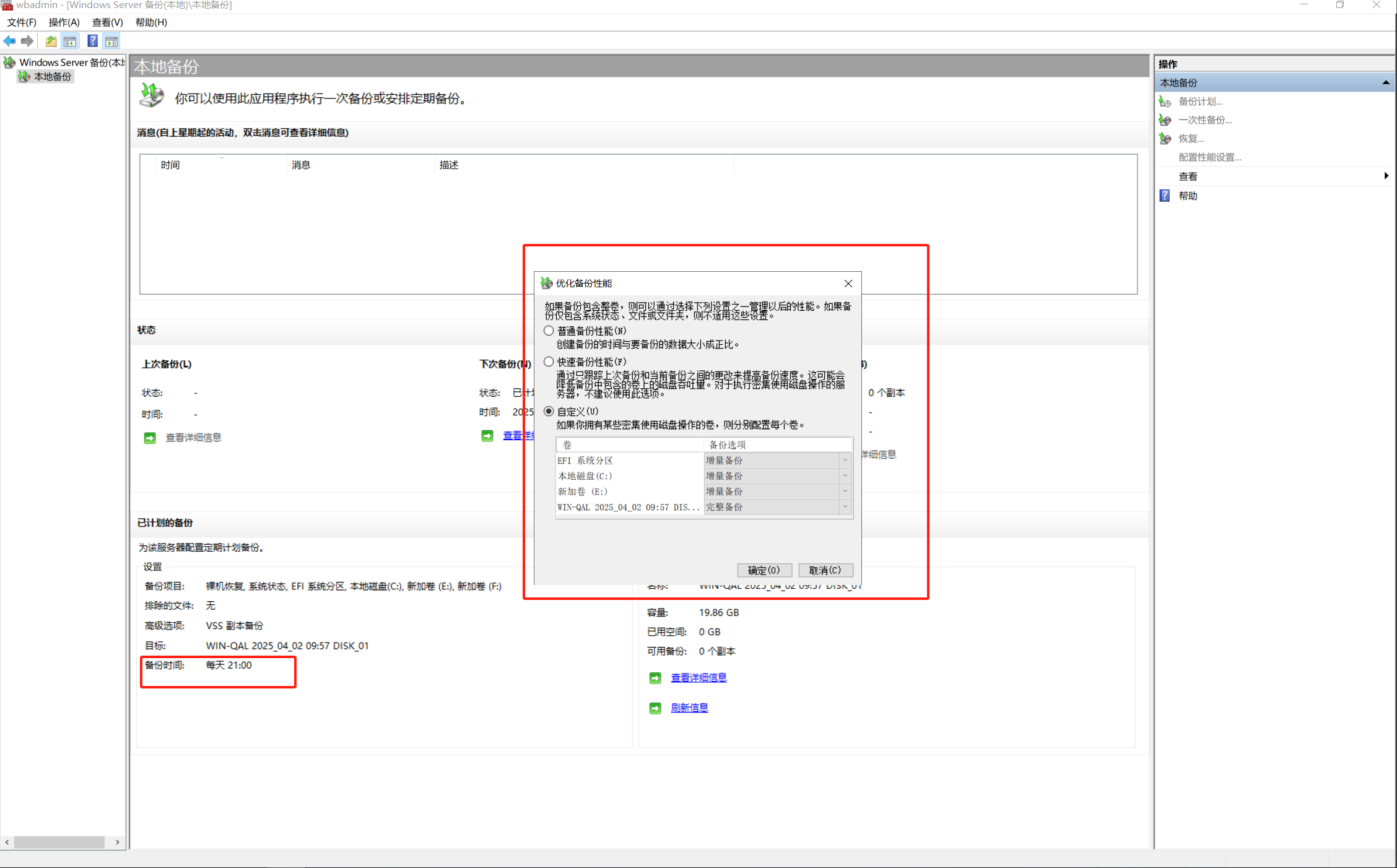Select the 自定义 radio button
The height and width of the screenshot is (868, 1397).
(549, 411)
